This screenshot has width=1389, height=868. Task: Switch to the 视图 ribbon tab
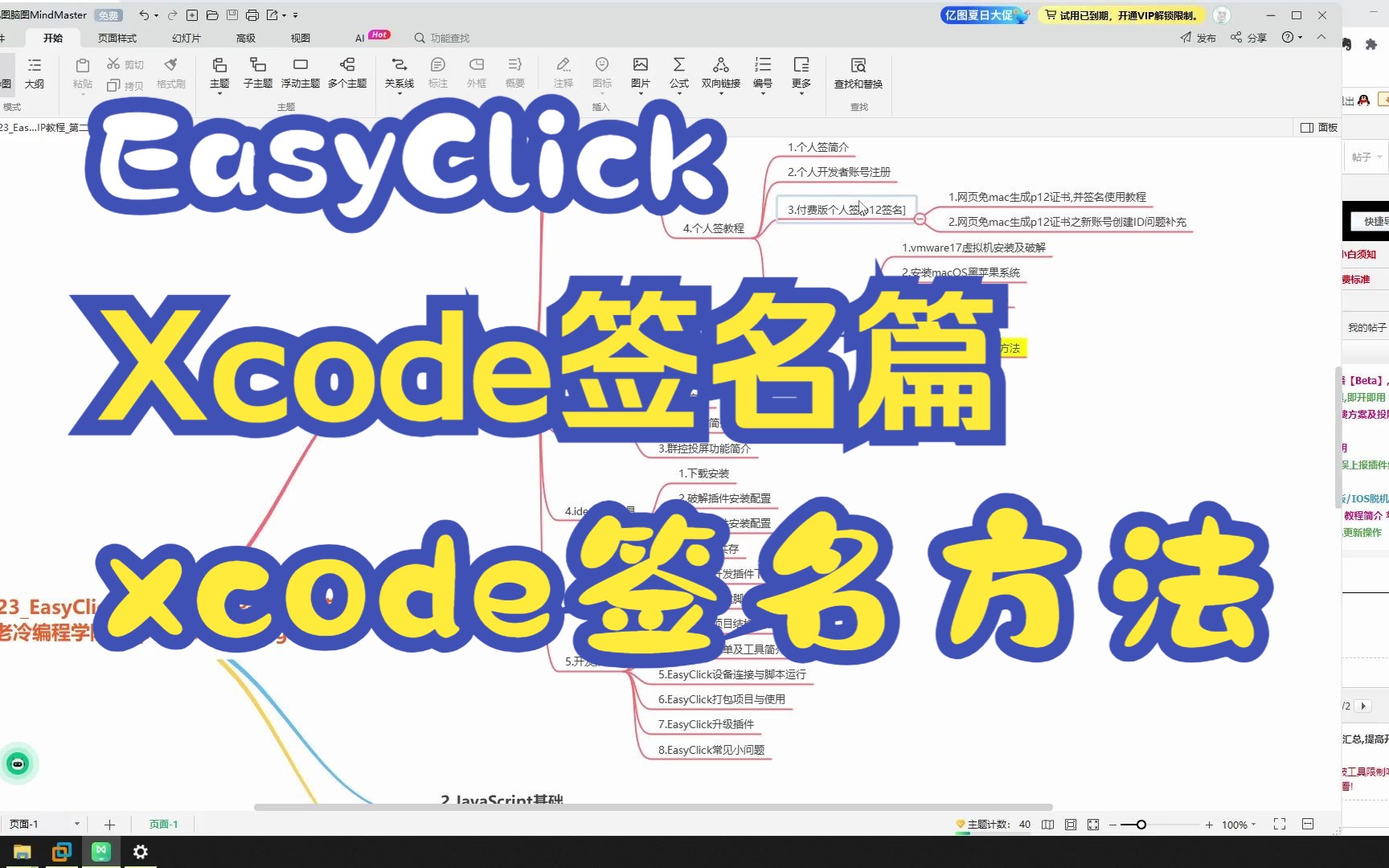(300, 38)
